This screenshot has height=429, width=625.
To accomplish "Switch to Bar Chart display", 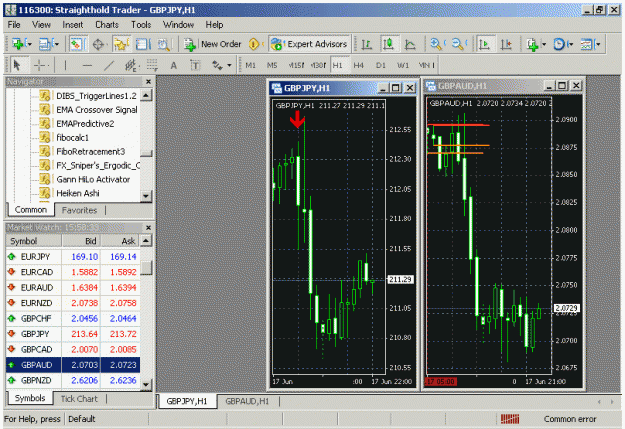I will click(367, 44).
